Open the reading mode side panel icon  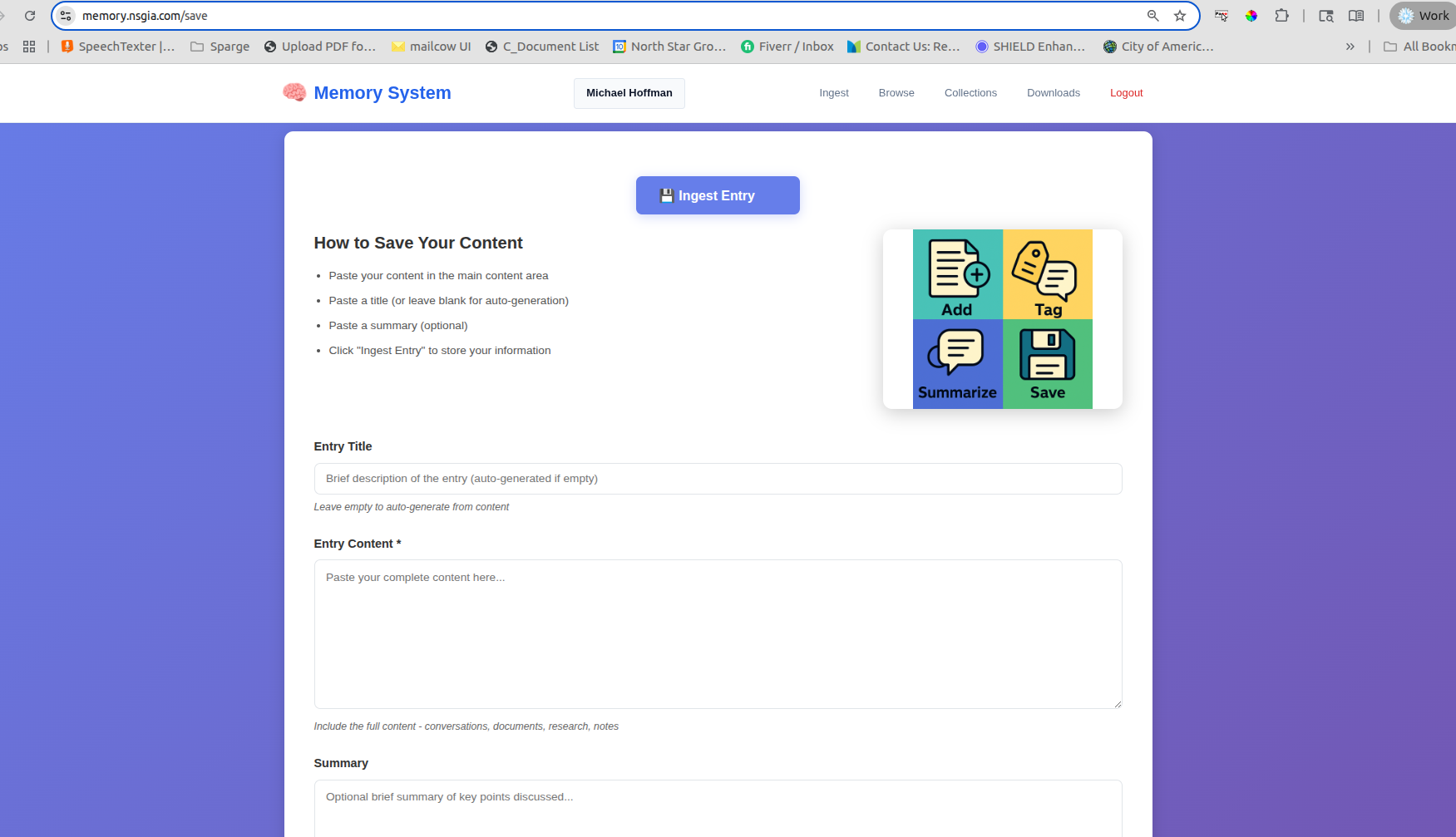coord(1356,16)
